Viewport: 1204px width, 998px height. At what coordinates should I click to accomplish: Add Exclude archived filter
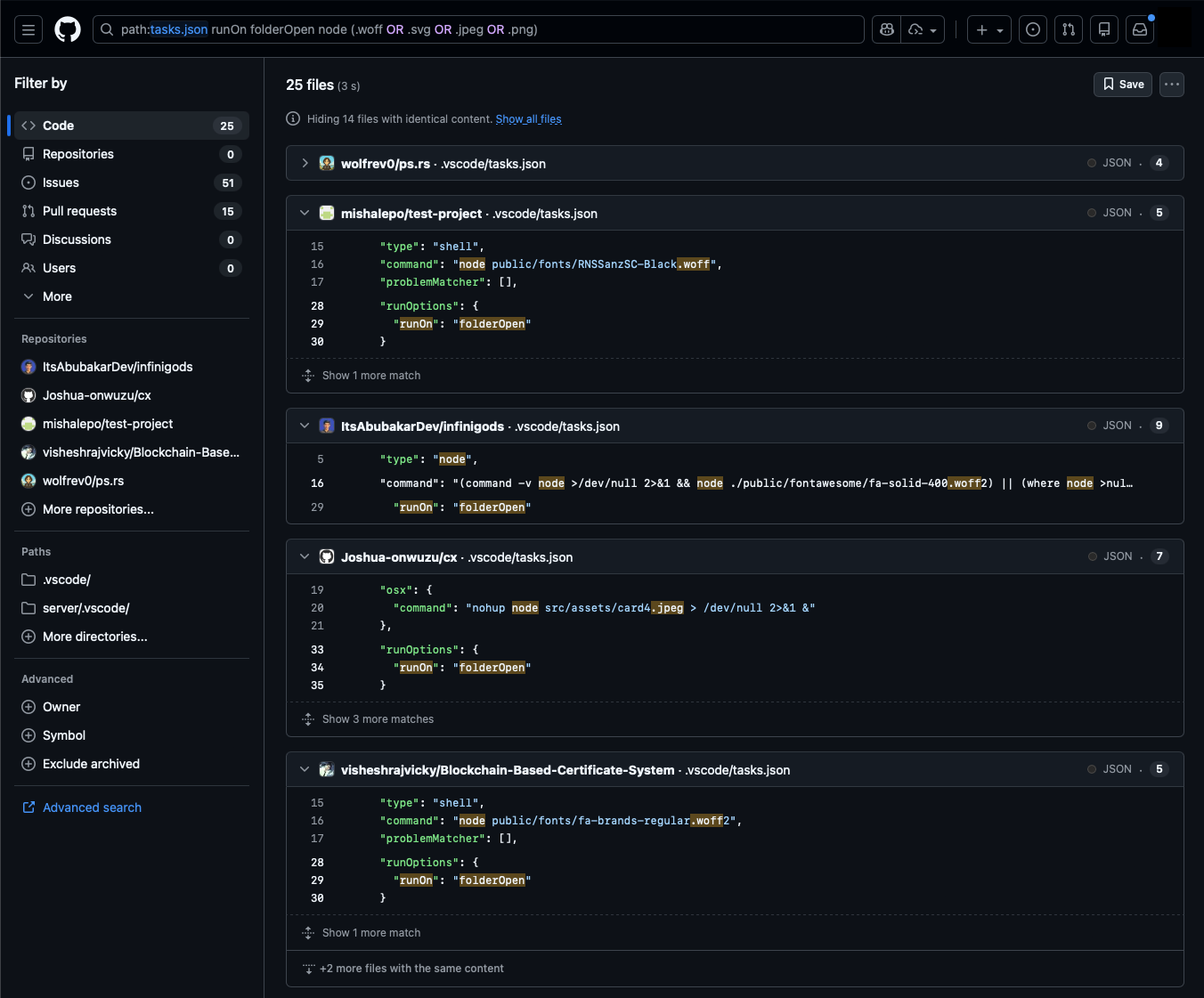pyautogui.click(x=132, y=764)
